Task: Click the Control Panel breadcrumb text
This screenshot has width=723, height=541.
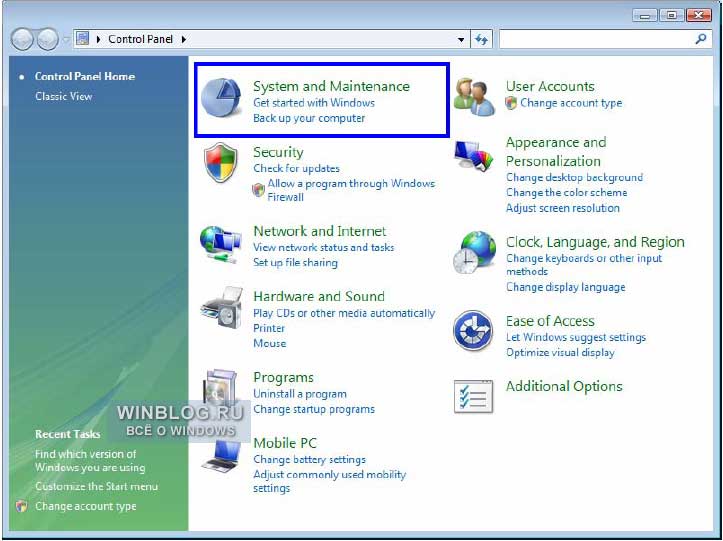Action: coord(141,39)
